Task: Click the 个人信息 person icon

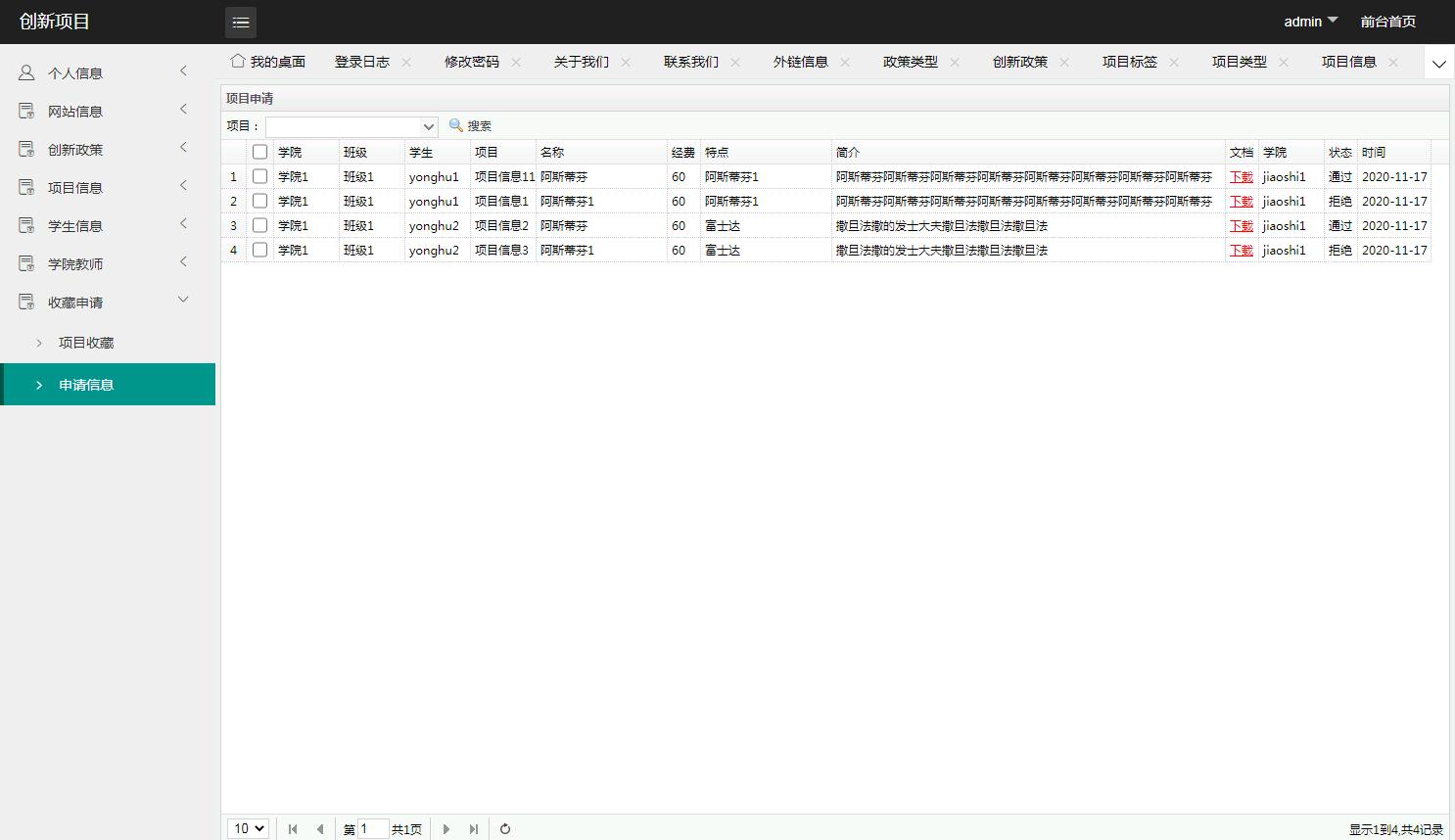Action: pyautogui.click(x=26, y=72)
